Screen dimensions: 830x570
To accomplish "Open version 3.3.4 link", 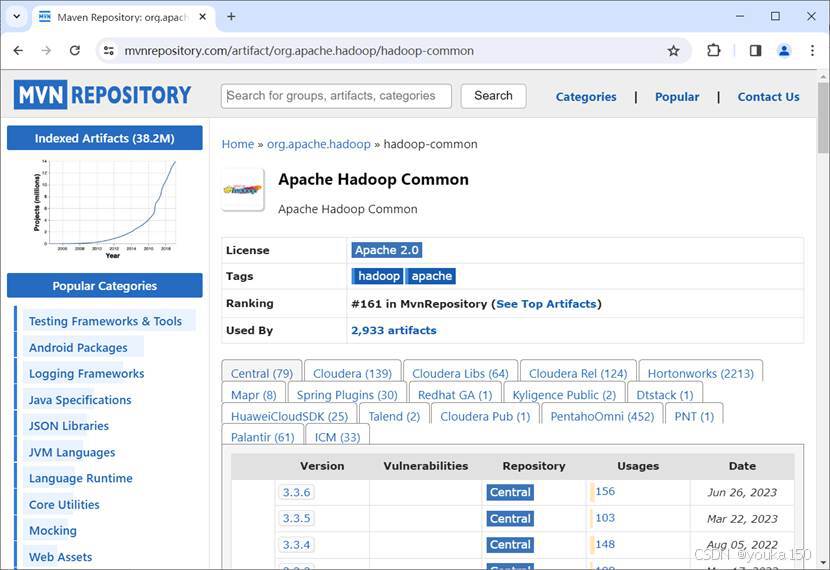I will point(296,545).
